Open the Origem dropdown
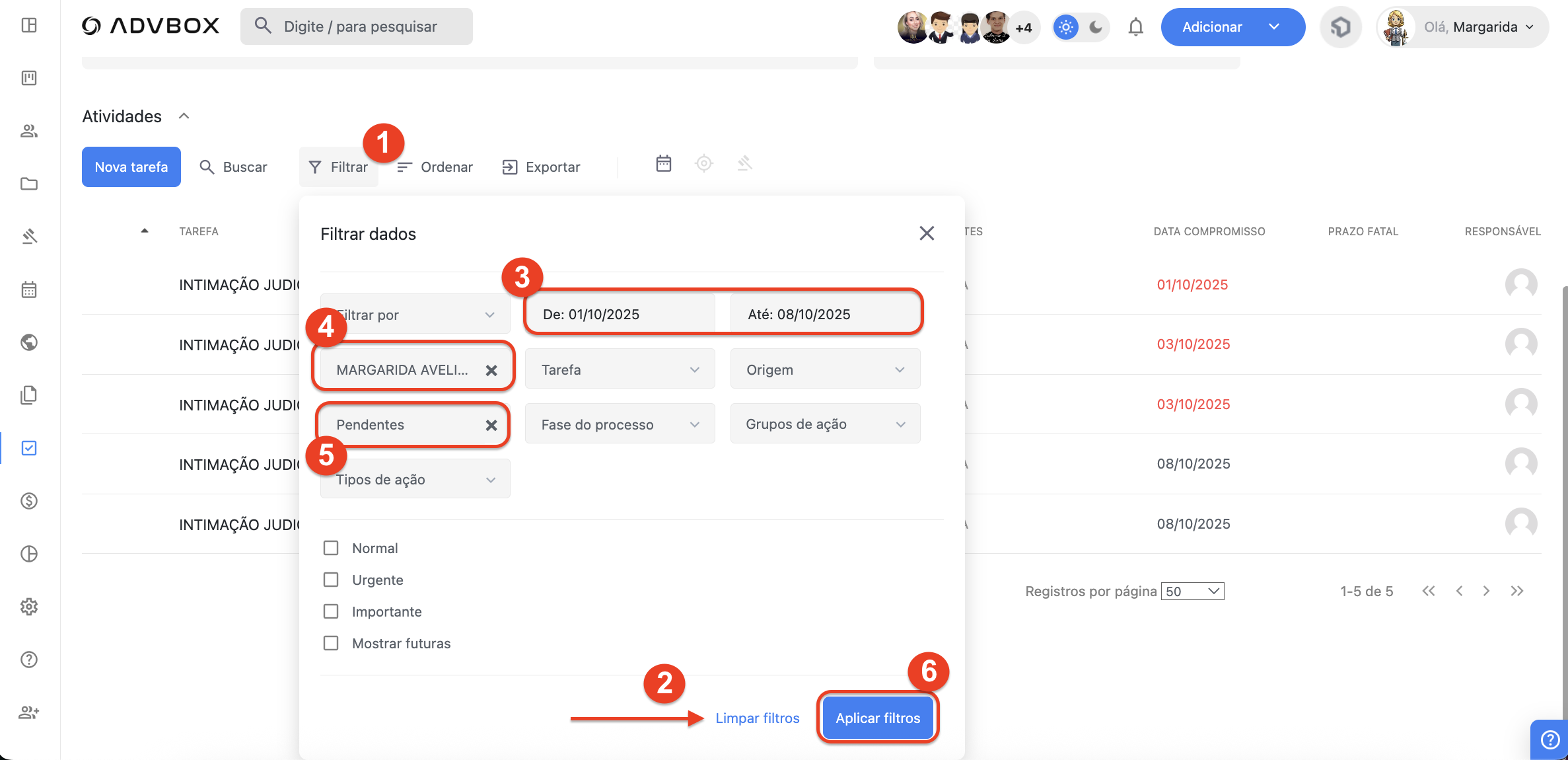1568x760 pixels. (x=824, y=369)
